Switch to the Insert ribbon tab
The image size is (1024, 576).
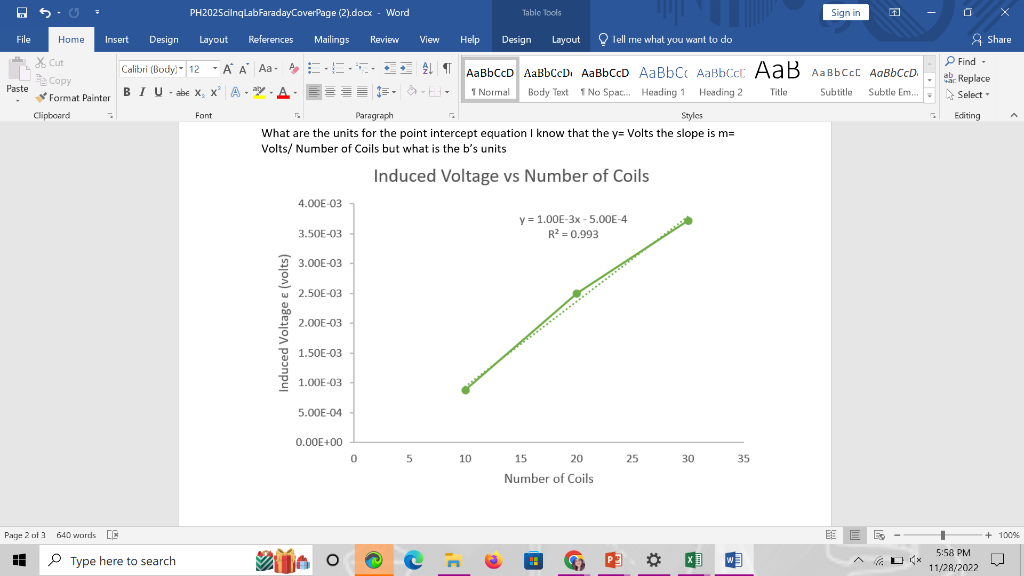point(116,40)
